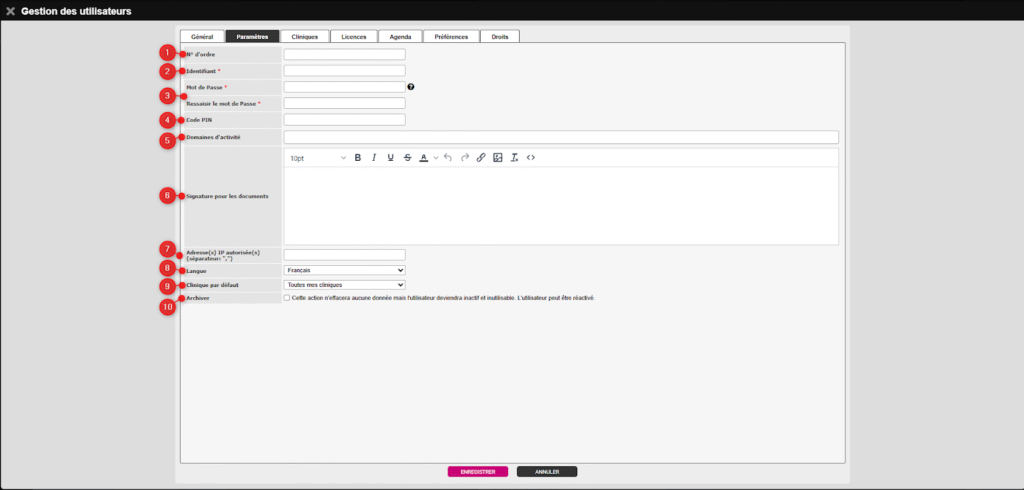Click the underline icon in signature toolbar

click(x=390, y=158)
